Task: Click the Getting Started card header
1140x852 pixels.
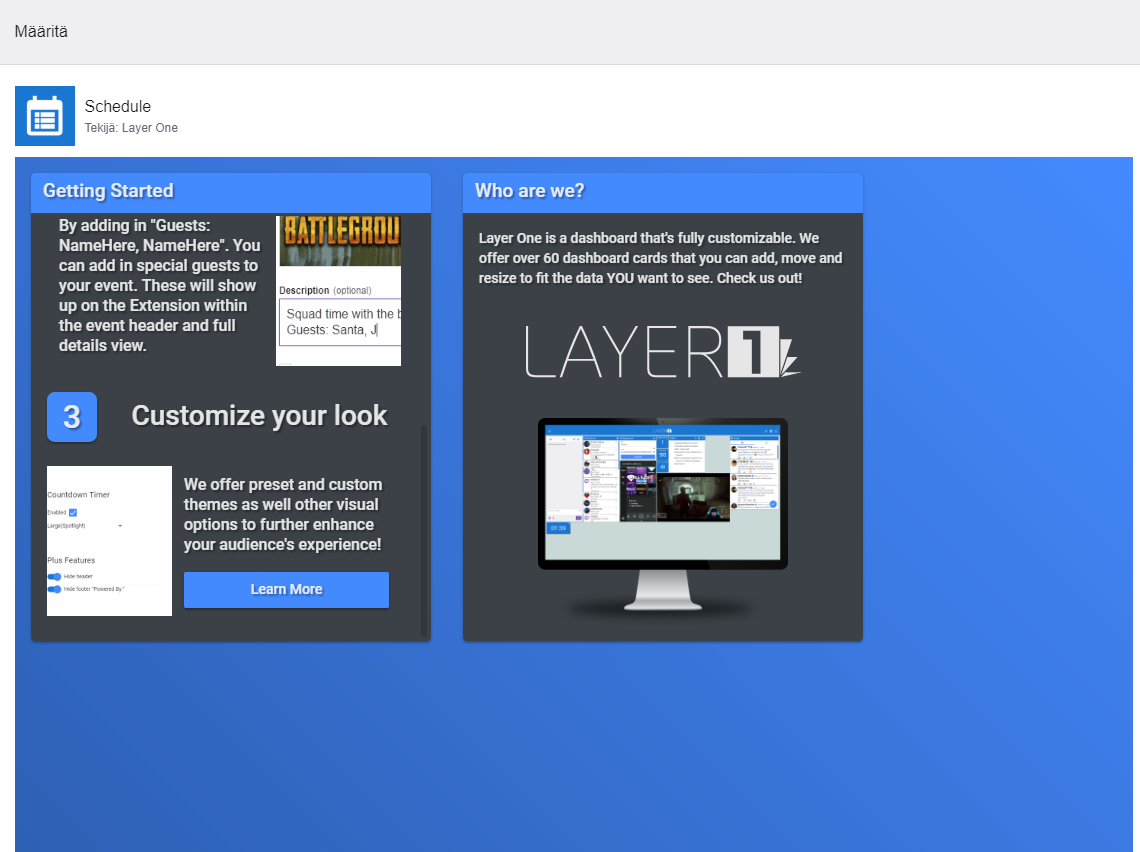Action: point(231,192)
